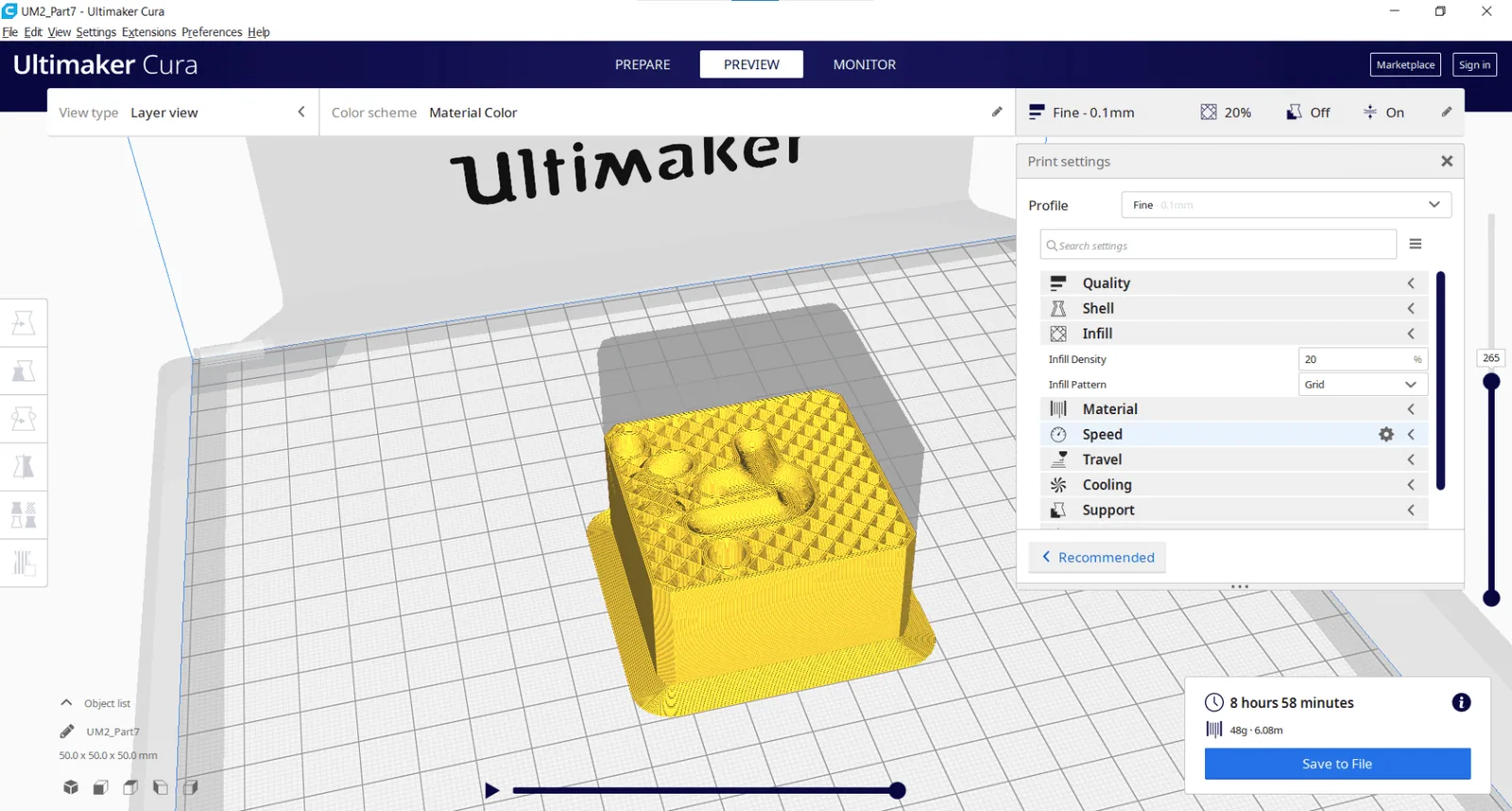This screenshot has width=1512, height=811.
Task: Switch to the left side view icon
Action: pyautogui.click(x=161, y=787)
